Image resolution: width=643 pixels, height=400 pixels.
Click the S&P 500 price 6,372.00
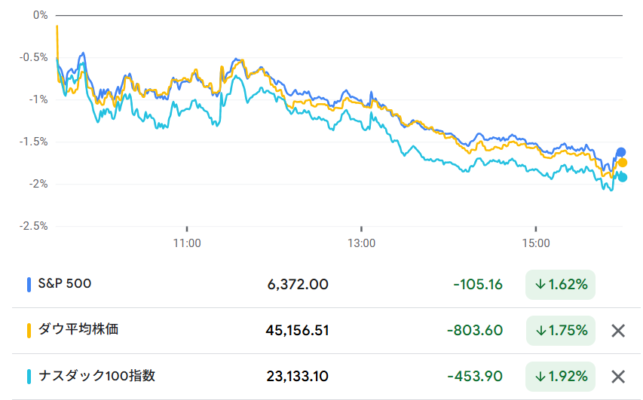(298, 285)
